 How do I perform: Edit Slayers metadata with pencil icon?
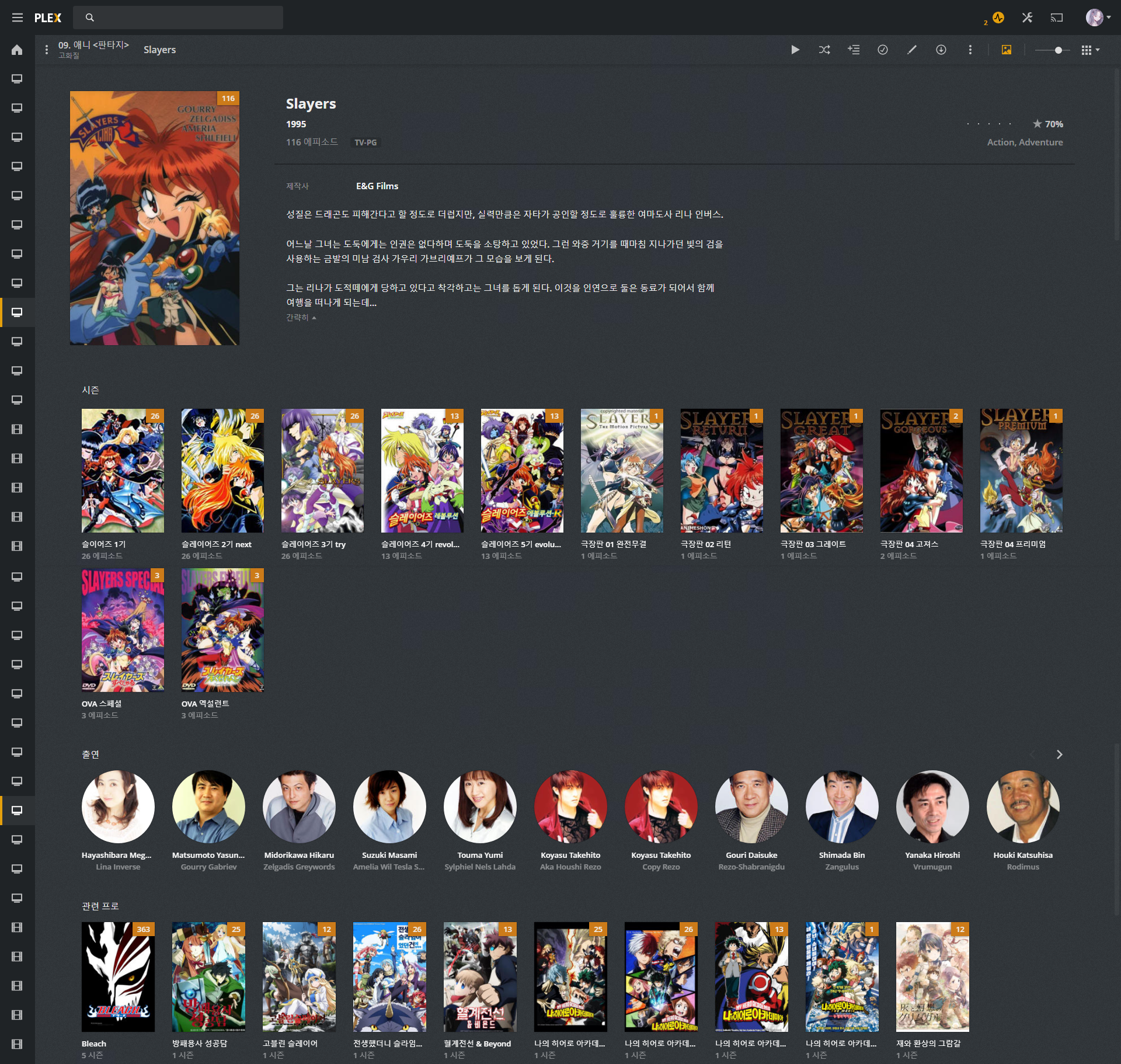[x=912, y=50]
